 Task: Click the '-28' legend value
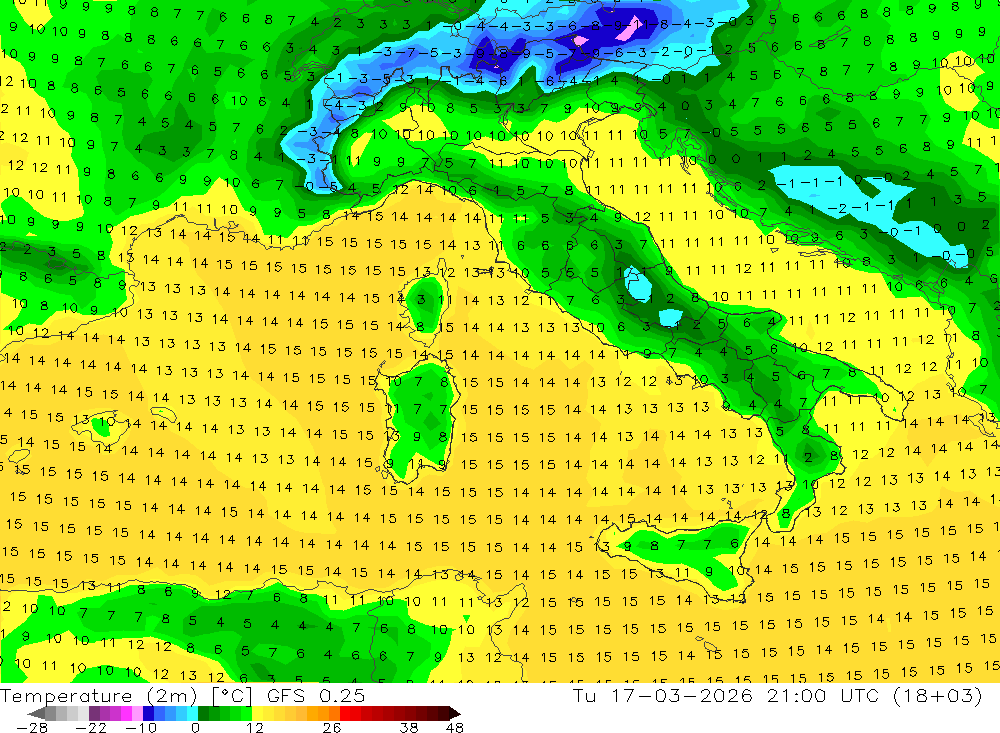[x=32, y=728]
